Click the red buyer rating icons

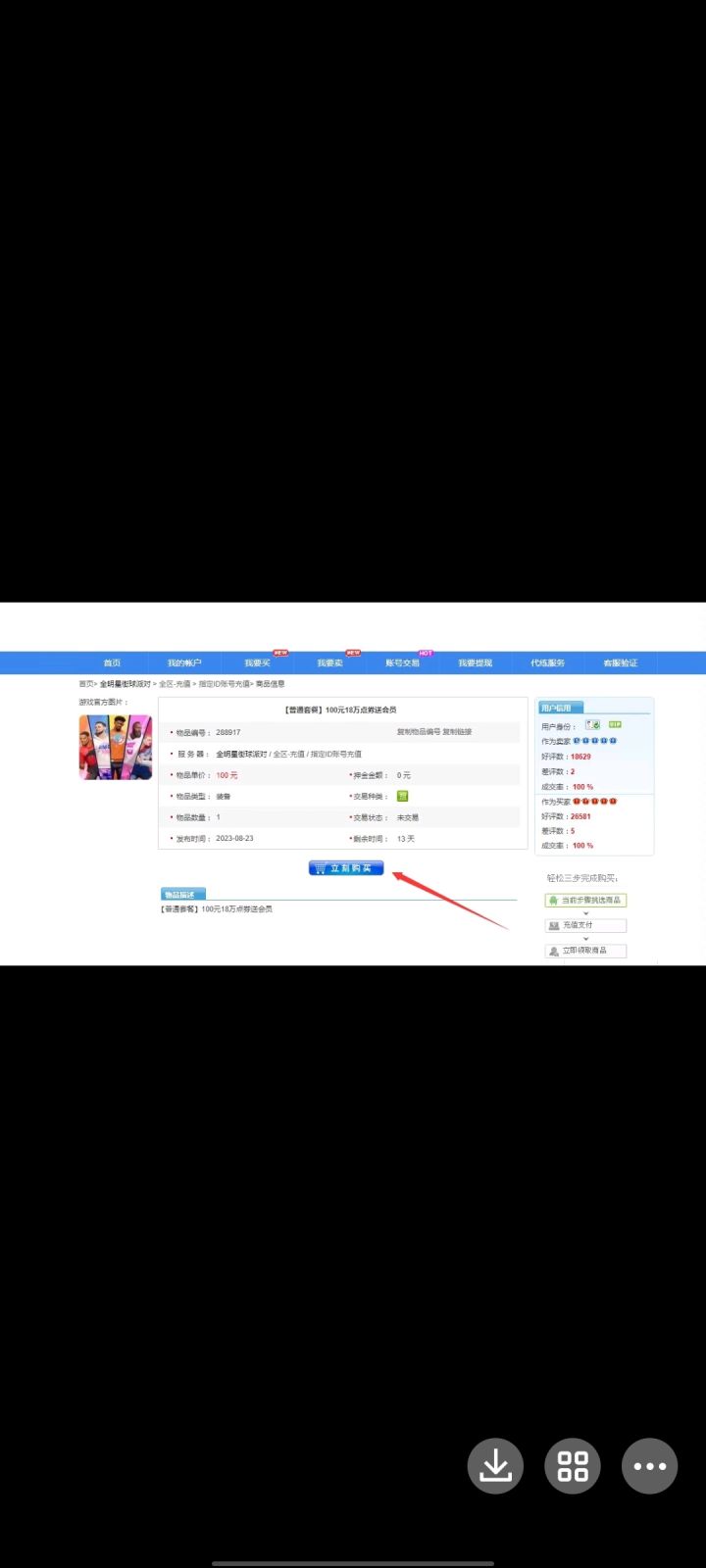(595, 802)
